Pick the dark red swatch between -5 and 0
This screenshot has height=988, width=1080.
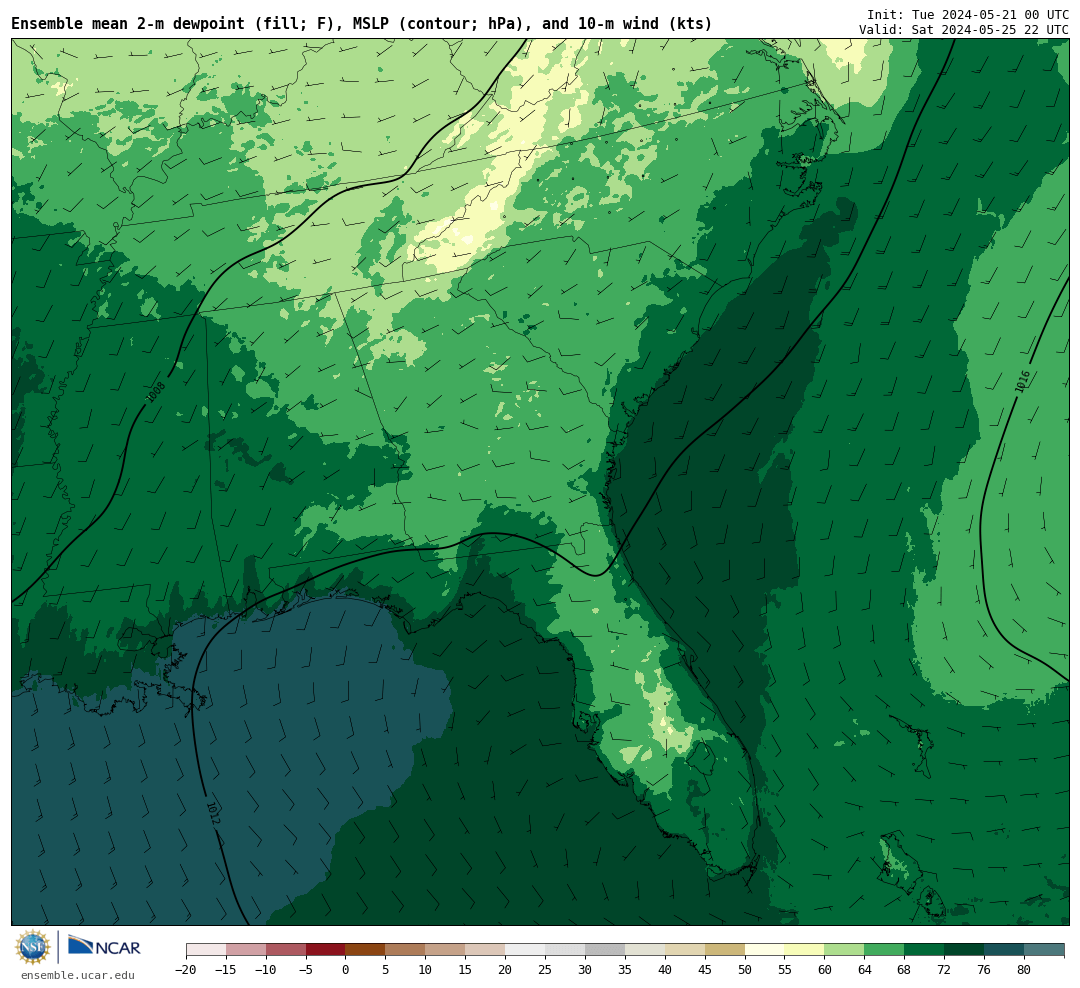(326, 950)
